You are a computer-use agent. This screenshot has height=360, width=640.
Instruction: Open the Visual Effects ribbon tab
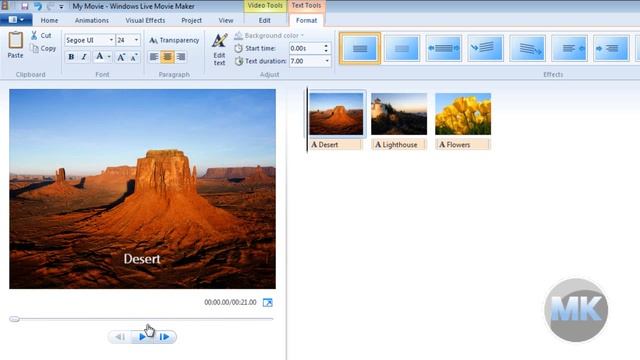pyautogui.click(x=145, y=20)
